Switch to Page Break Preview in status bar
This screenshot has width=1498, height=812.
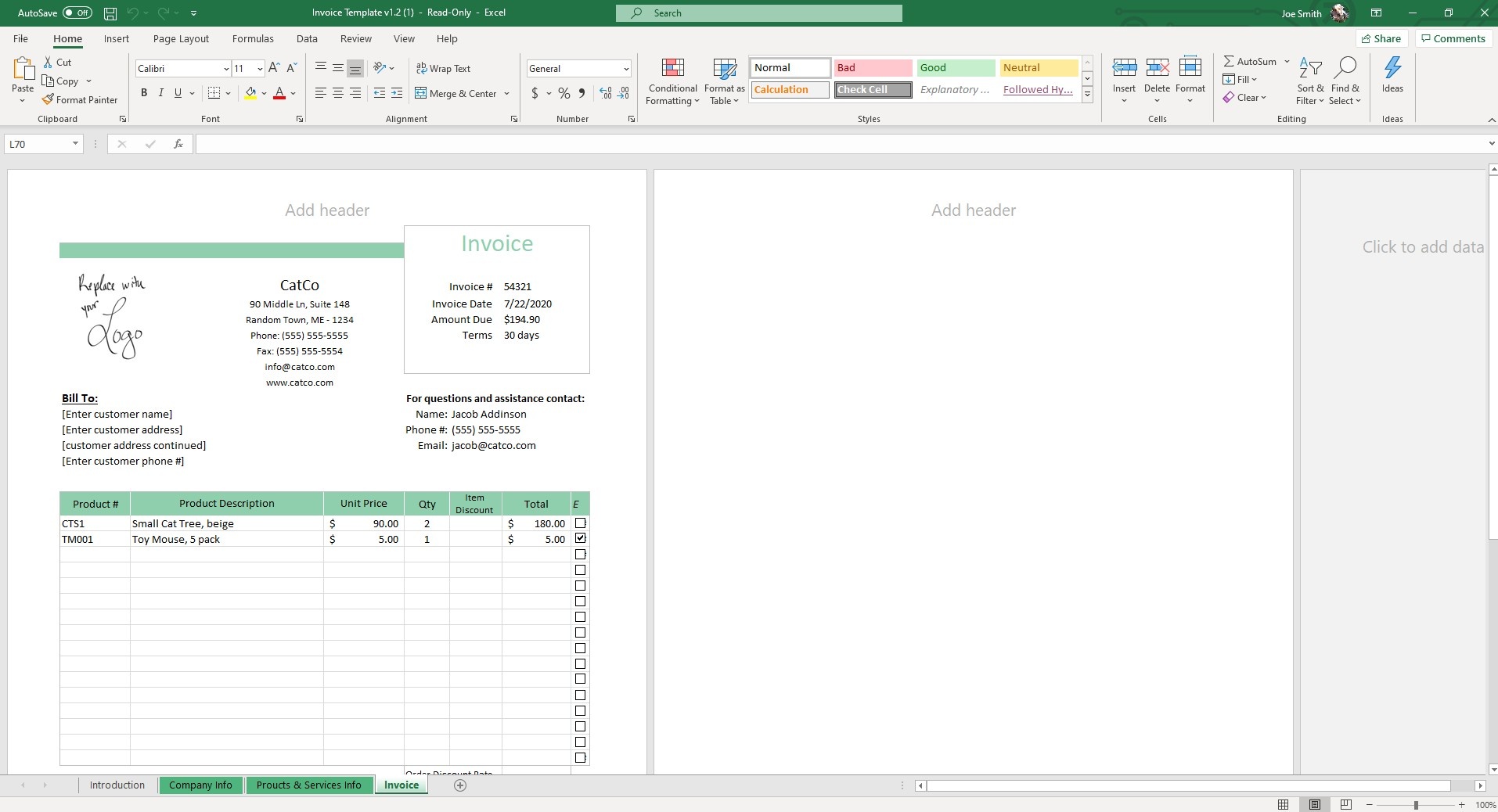[x=1346, y=804]
